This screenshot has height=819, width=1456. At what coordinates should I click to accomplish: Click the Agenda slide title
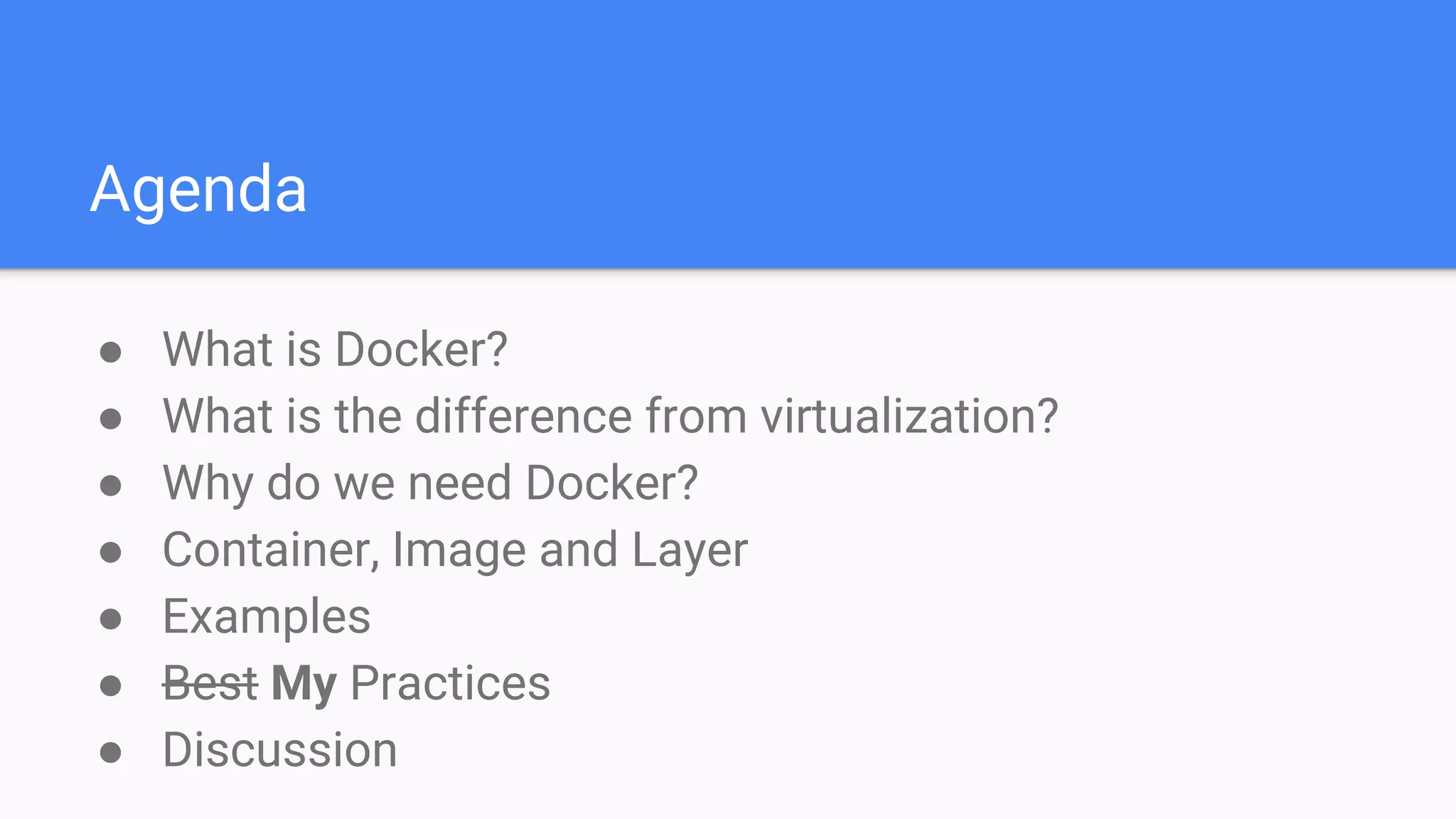[x=198, y=191]
